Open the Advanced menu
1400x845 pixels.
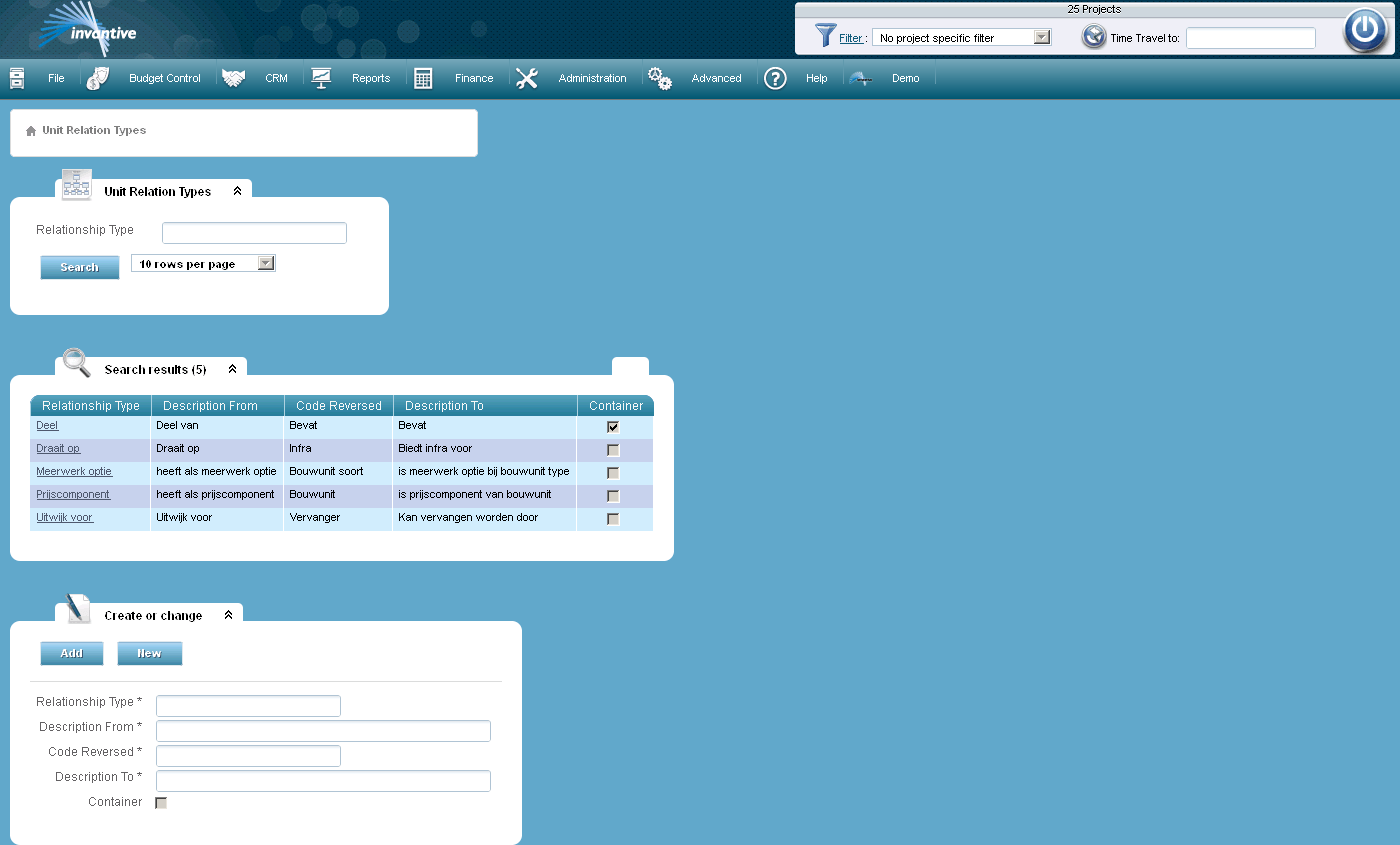[x=716, y=78]
